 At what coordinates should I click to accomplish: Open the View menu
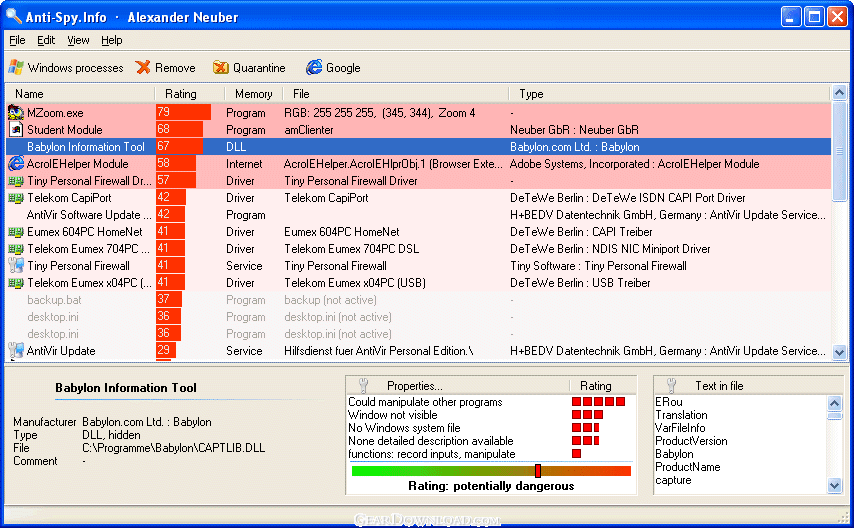pyautogui.click(x=78, y=40)
